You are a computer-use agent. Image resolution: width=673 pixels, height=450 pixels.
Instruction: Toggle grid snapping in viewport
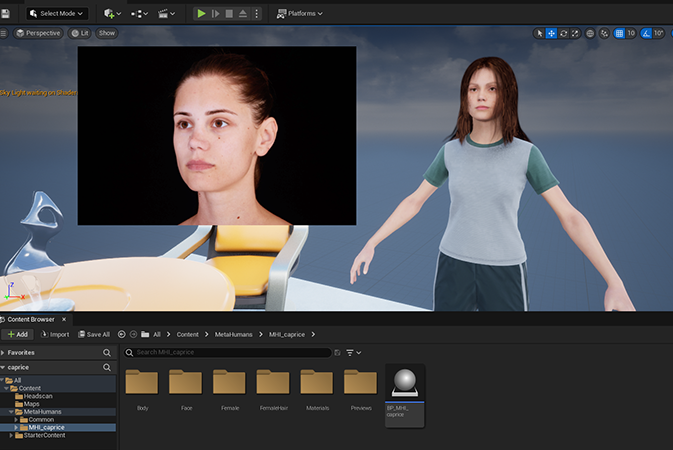point(619,33)
